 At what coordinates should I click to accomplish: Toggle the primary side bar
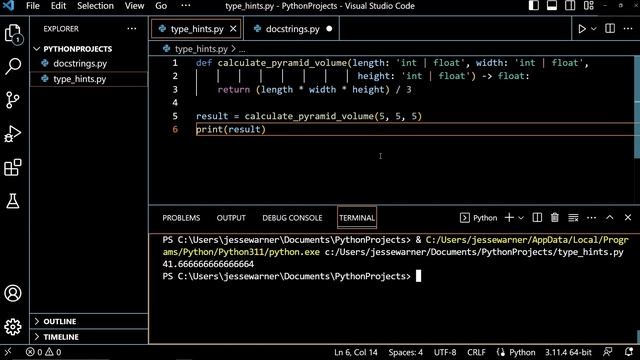533,6
